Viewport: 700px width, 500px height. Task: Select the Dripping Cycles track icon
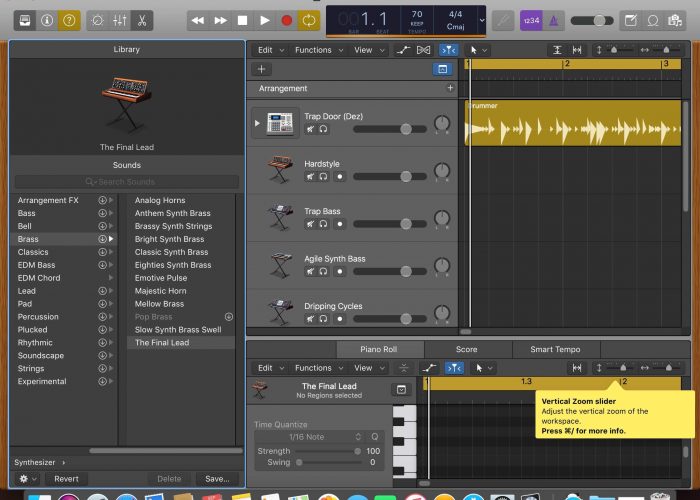point(280,310)
